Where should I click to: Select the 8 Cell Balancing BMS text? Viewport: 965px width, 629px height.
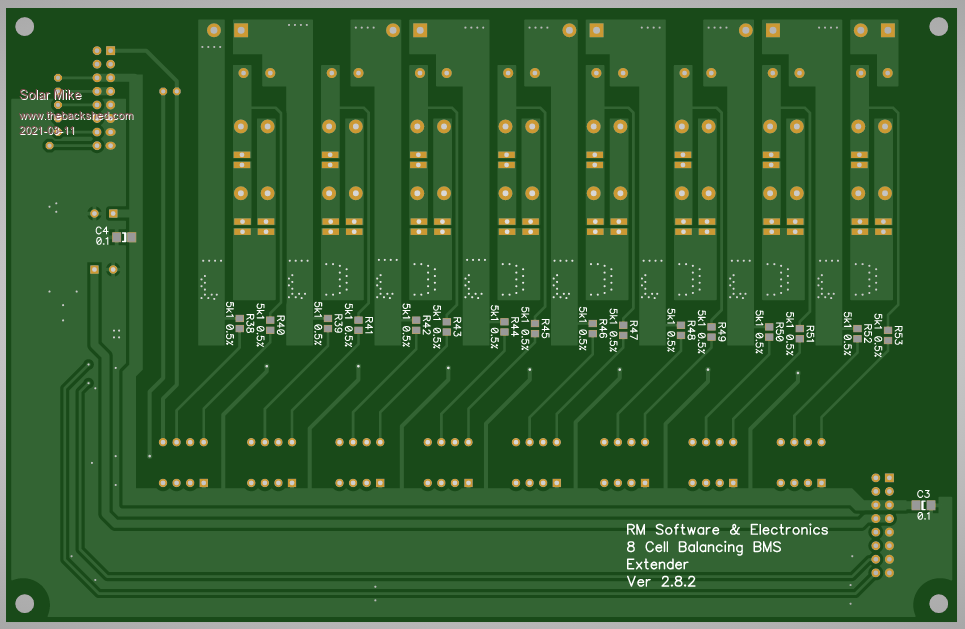pos(703,547)
